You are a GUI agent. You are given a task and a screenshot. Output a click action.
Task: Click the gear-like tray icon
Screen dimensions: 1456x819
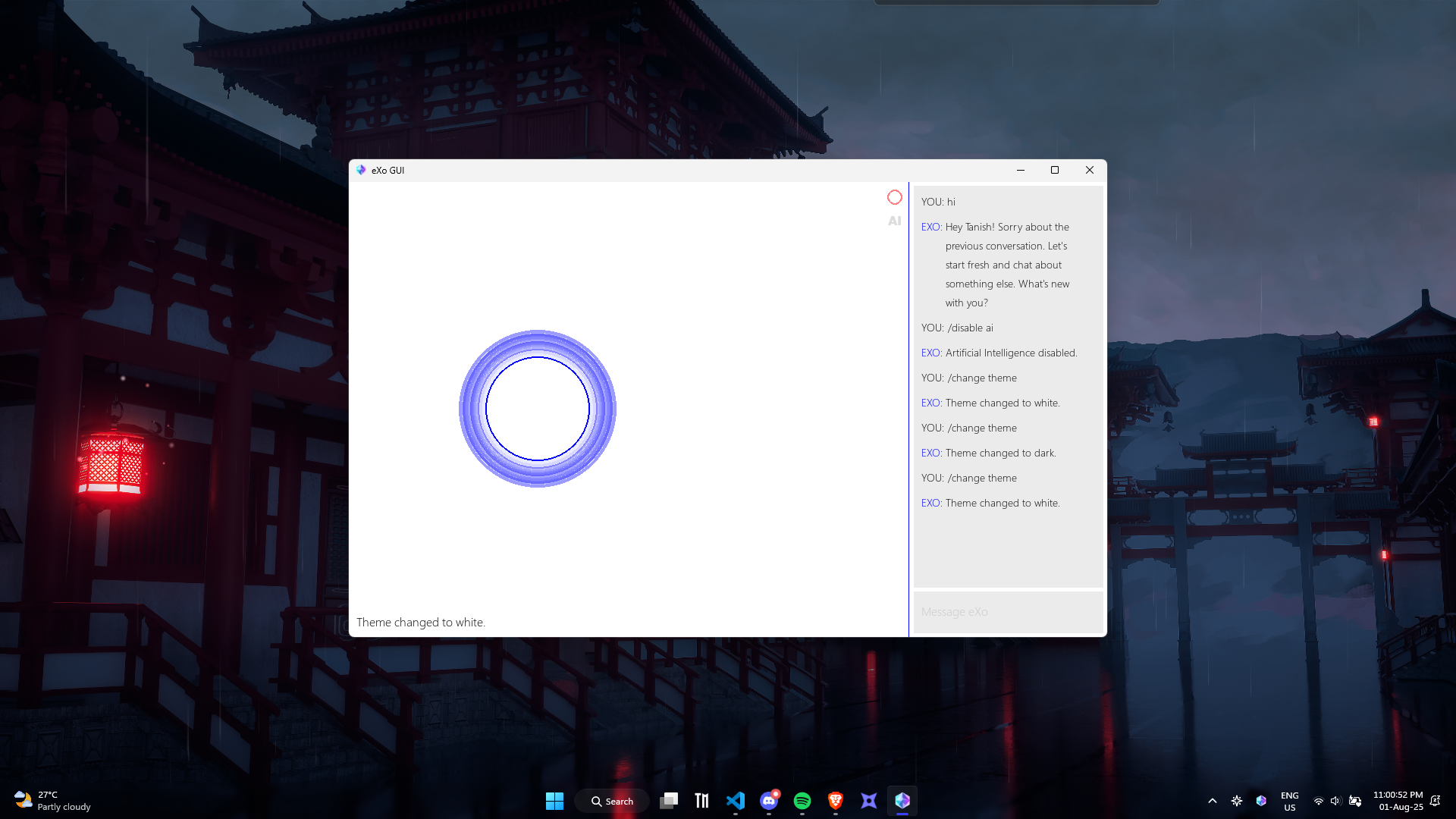[1237, 801]
